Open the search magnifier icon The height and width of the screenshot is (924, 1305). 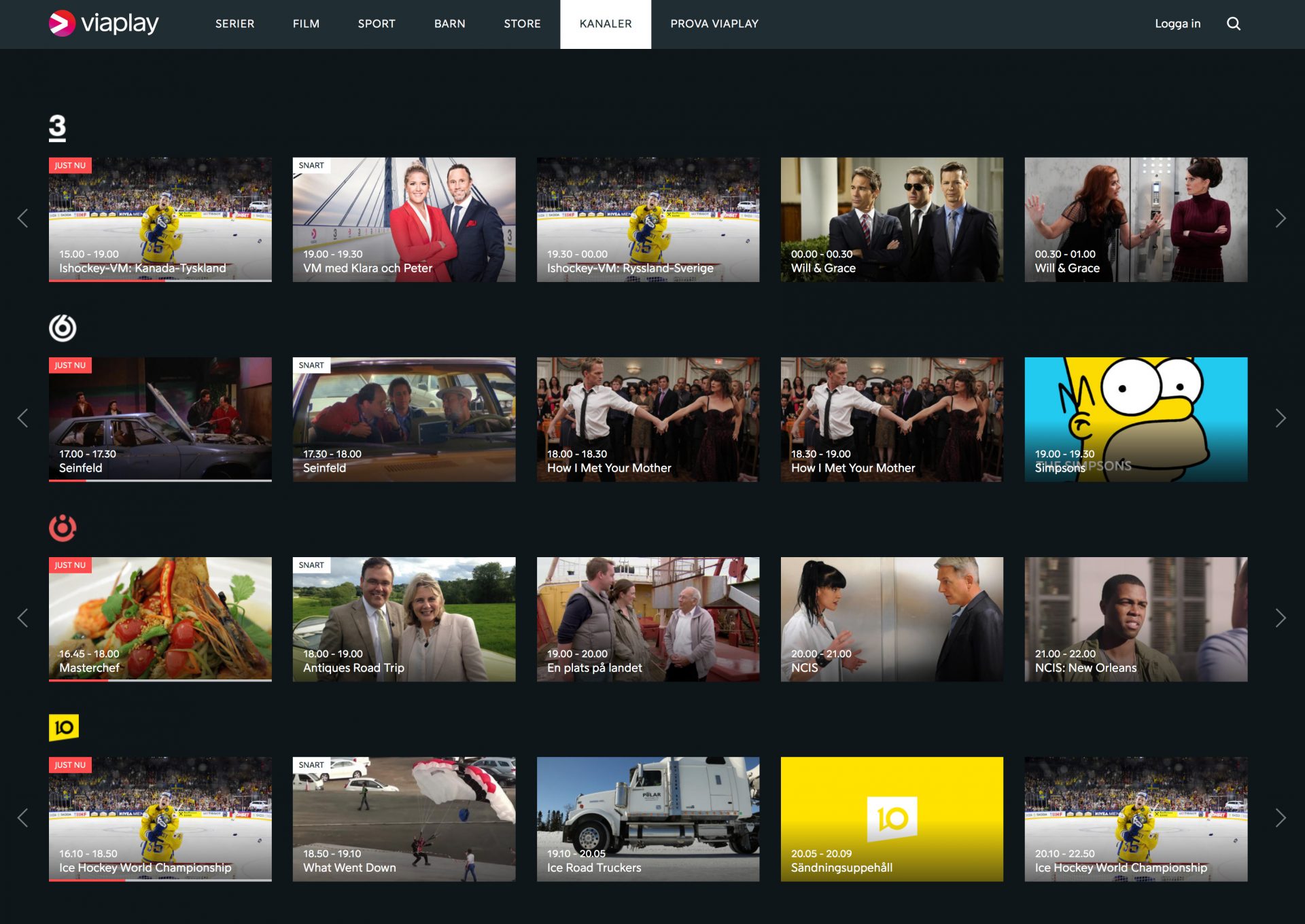point(1234,24)
